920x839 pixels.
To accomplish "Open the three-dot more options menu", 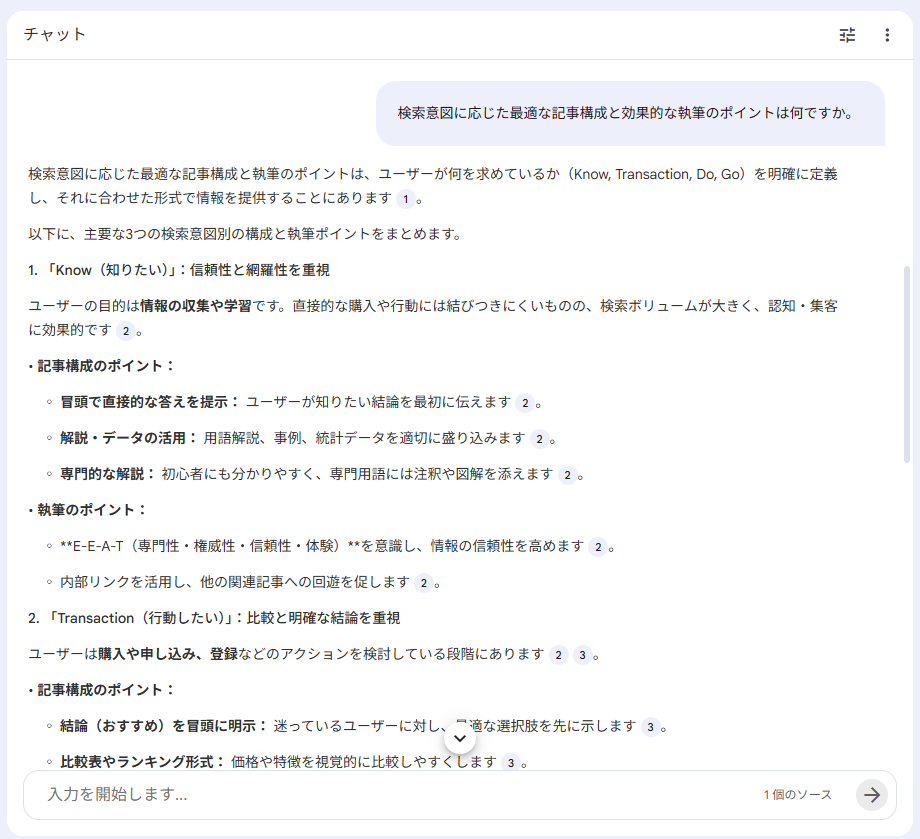I will click(886, 35).
